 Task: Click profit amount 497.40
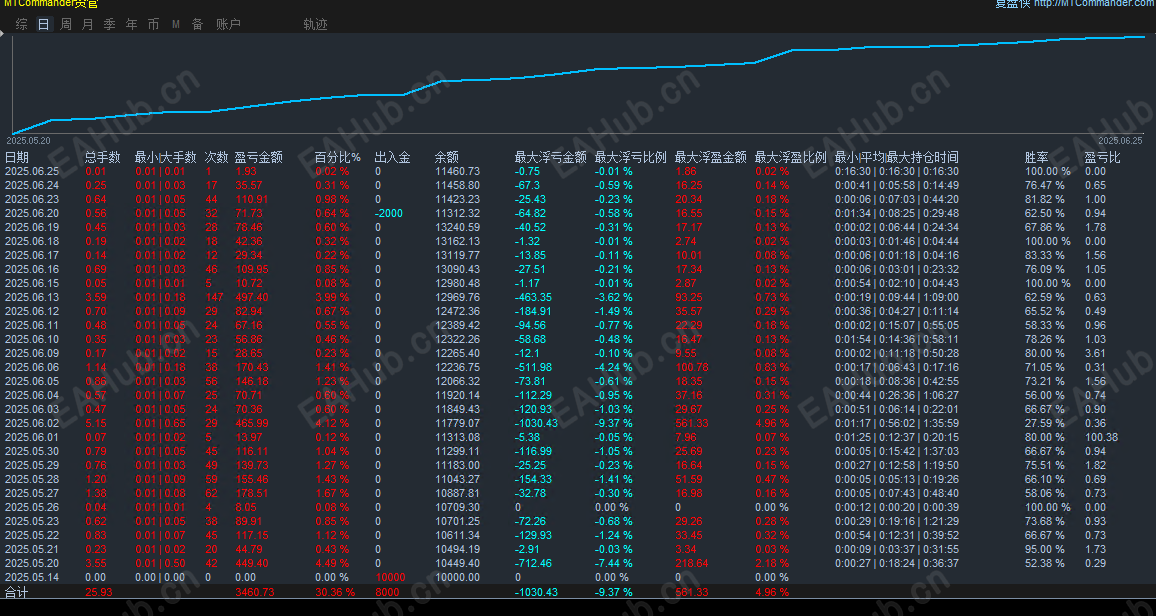253,297
